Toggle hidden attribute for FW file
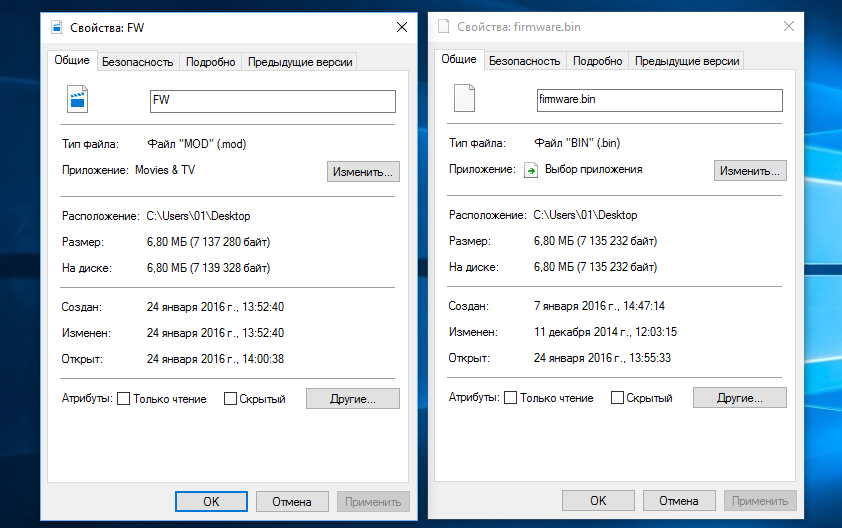 click(x=231, y=399)
